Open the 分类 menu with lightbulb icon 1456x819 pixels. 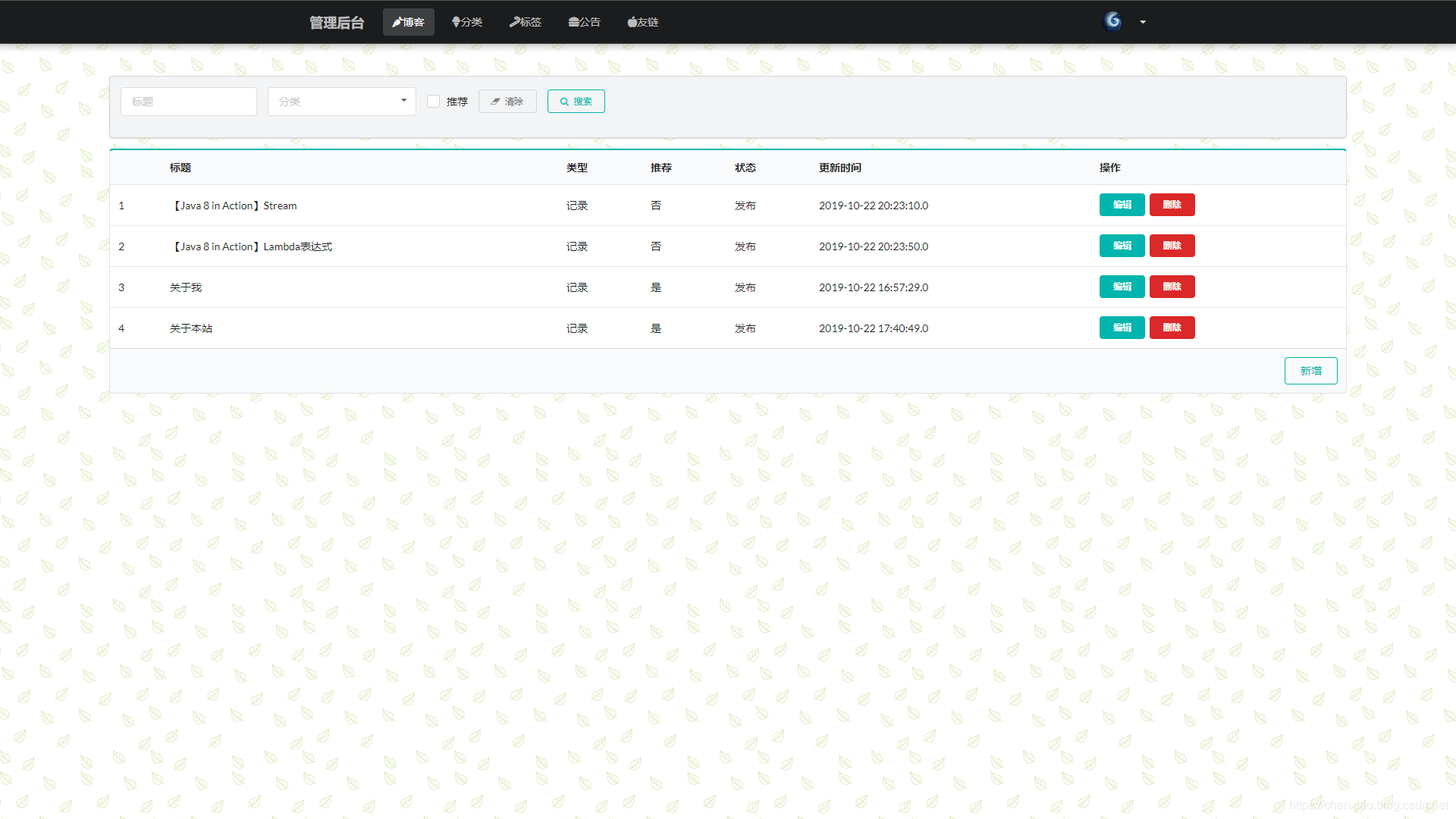click(467, 22)
